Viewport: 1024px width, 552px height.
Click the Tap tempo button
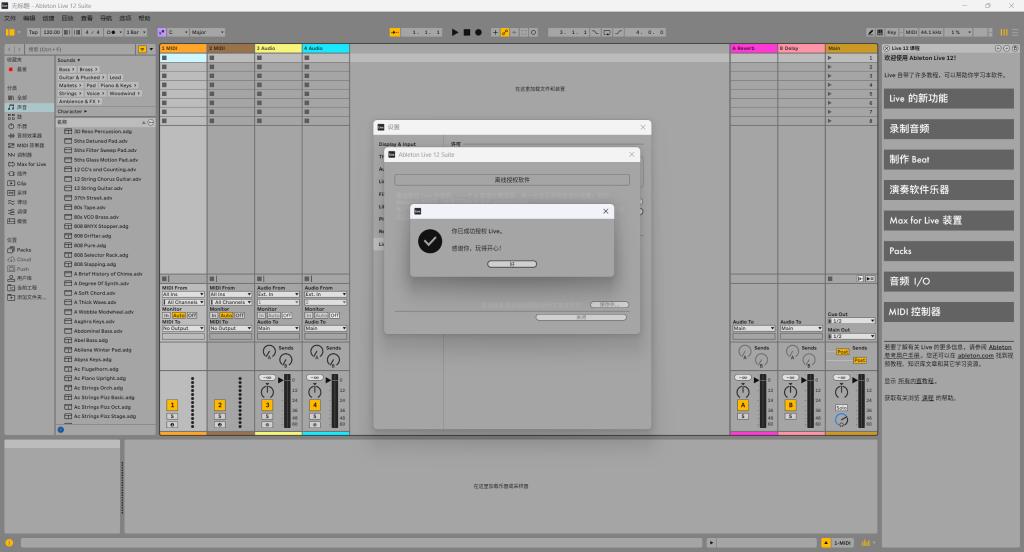[33, 32]
